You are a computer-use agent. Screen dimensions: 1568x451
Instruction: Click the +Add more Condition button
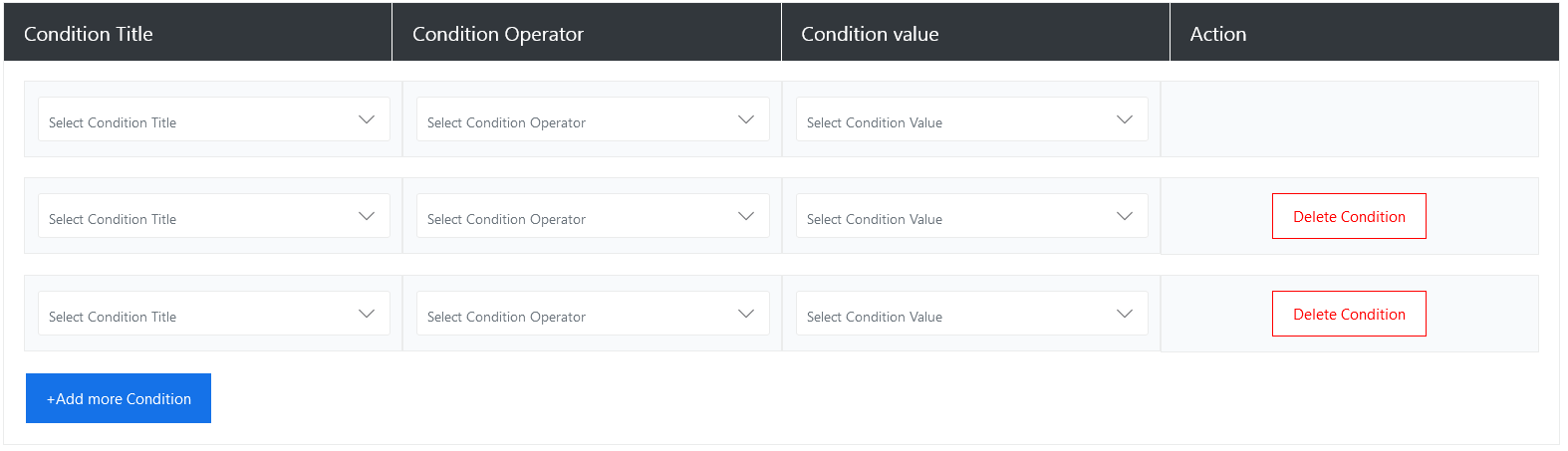pos(119,398)
